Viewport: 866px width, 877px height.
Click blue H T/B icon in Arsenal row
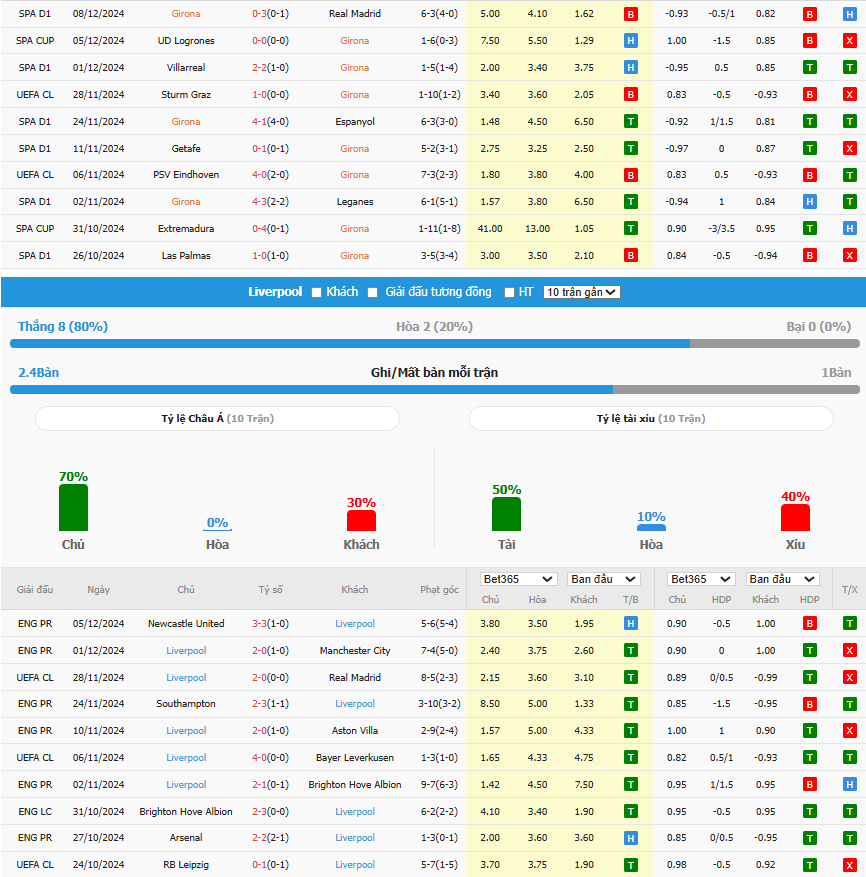[x=630, y=838]
